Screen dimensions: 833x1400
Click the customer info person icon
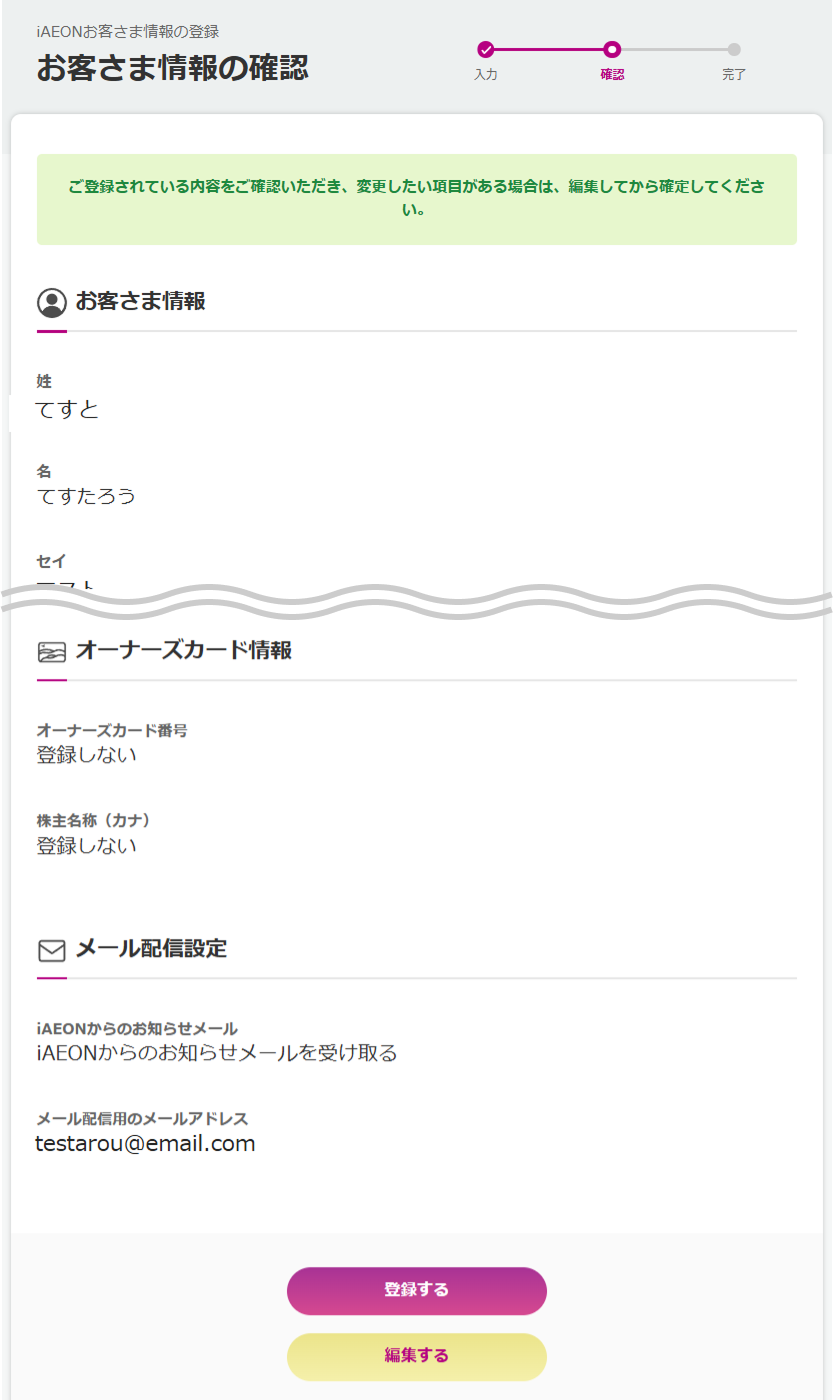coord(52,302)
